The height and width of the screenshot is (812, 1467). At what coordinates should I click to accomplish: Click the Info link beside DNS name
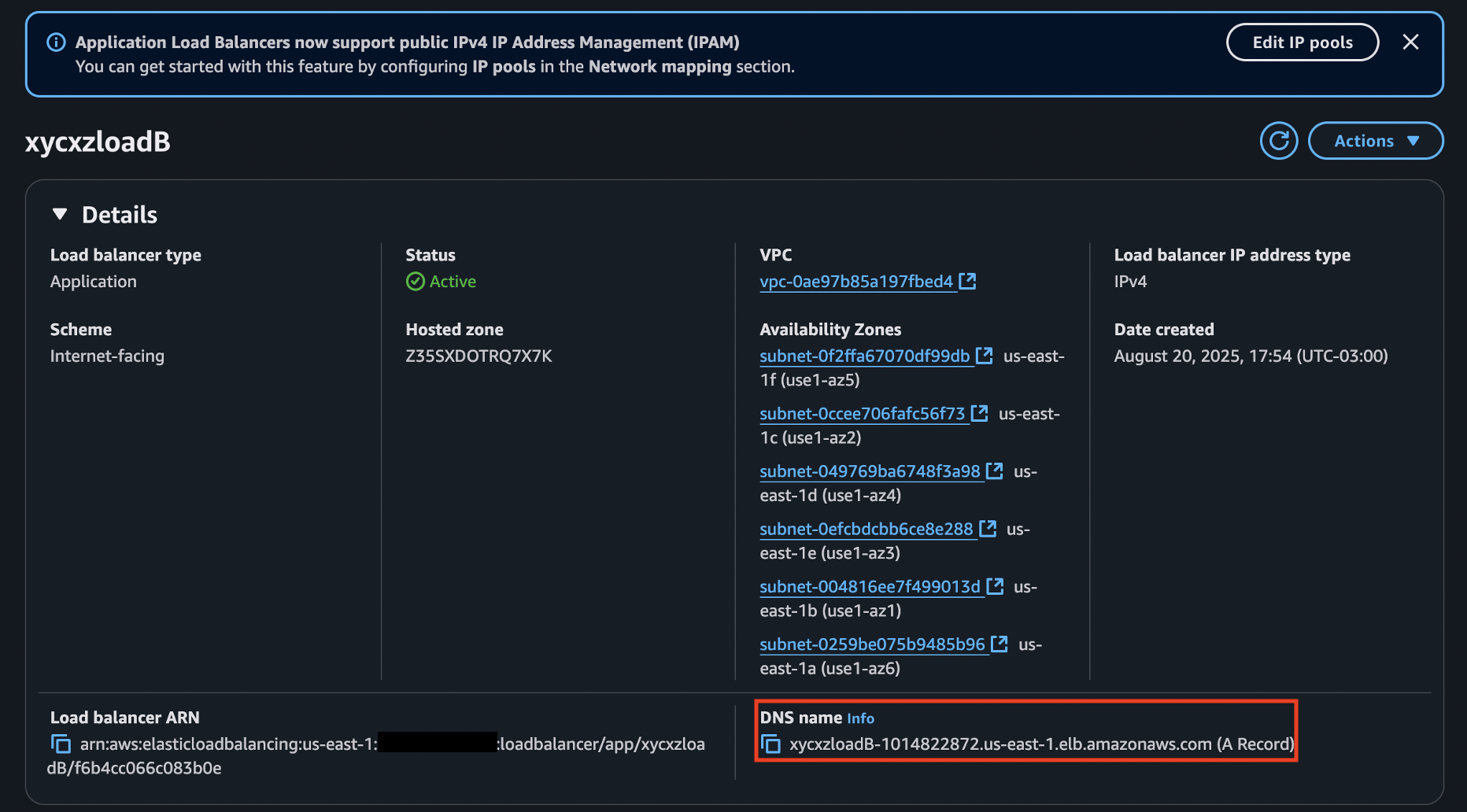tap(861, 718)
